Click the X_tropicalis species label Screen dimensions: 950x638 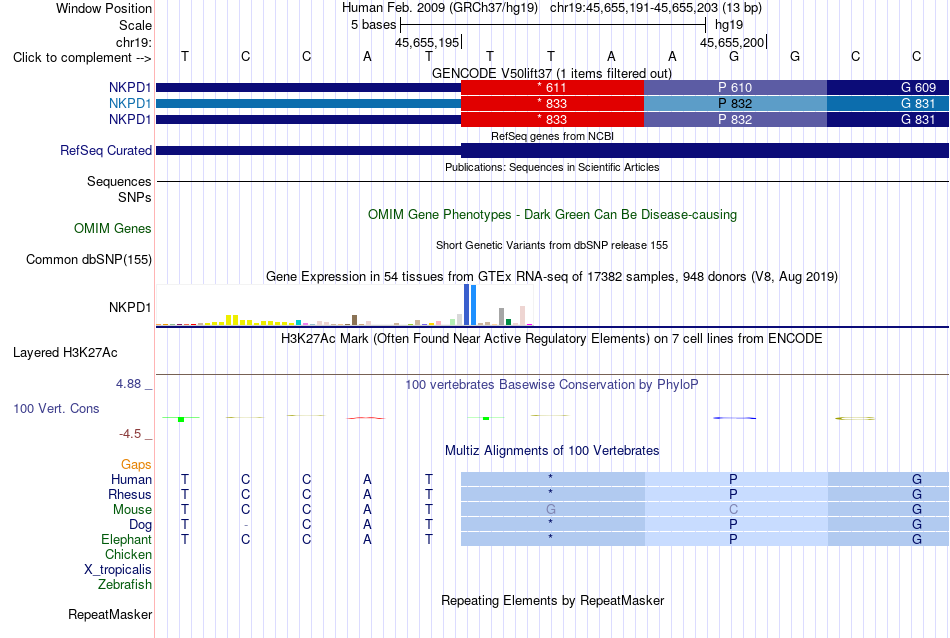point(118,570)
